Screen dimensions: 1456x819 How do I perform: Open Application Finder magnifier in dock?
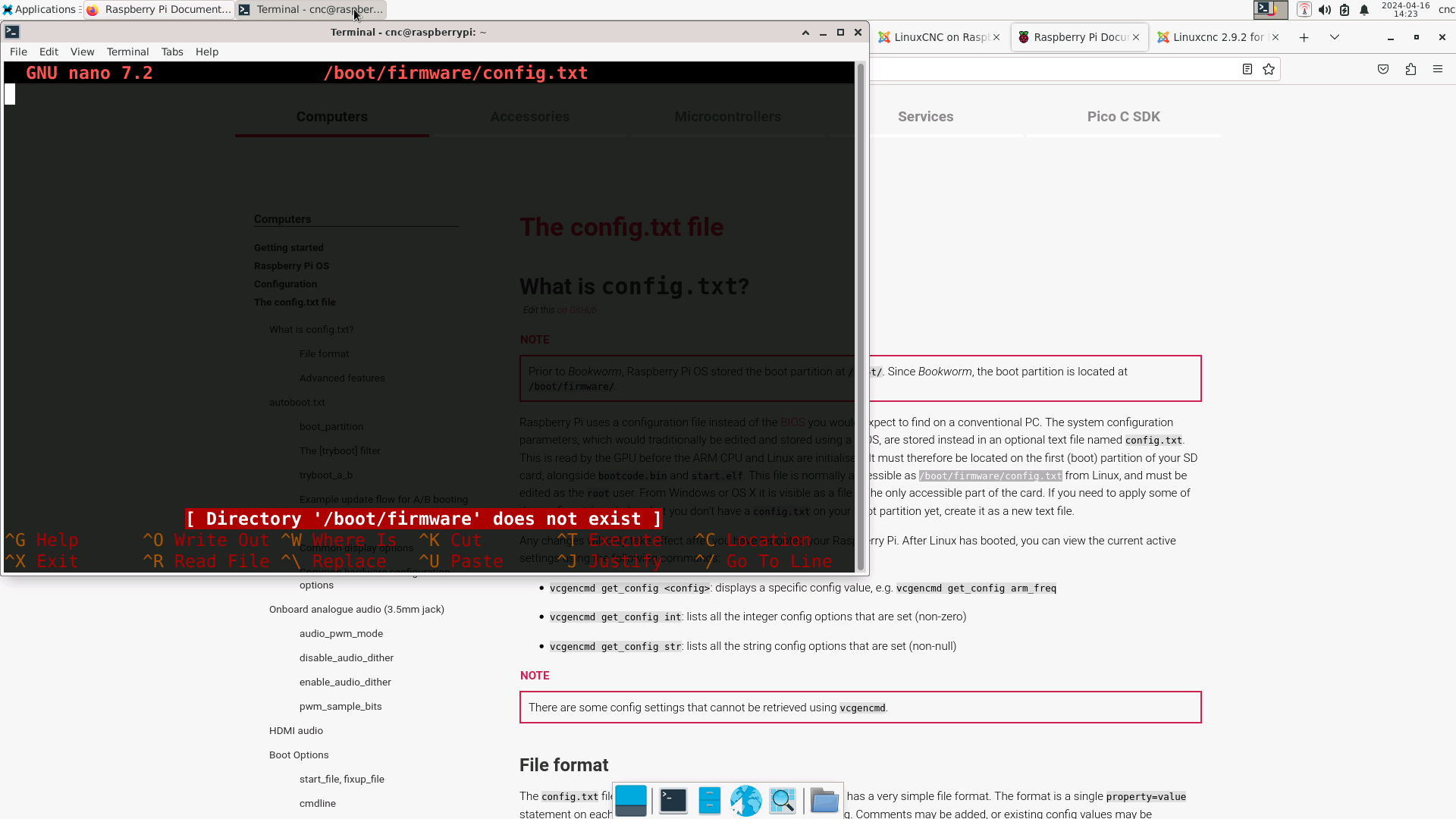(x=783, y=801)
